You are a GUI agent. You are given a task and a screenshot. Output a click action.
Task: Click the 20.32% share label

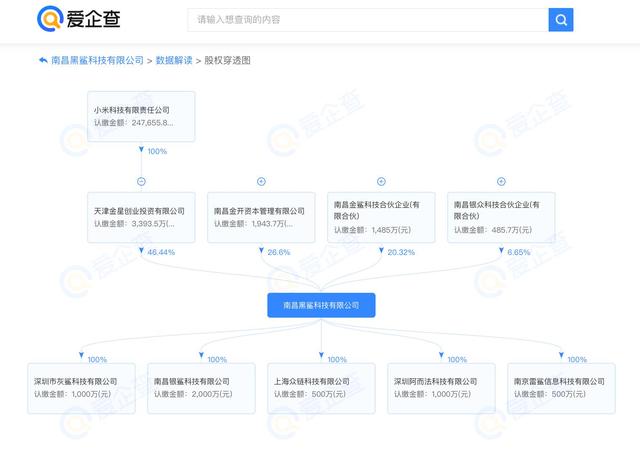pos(401,252)
